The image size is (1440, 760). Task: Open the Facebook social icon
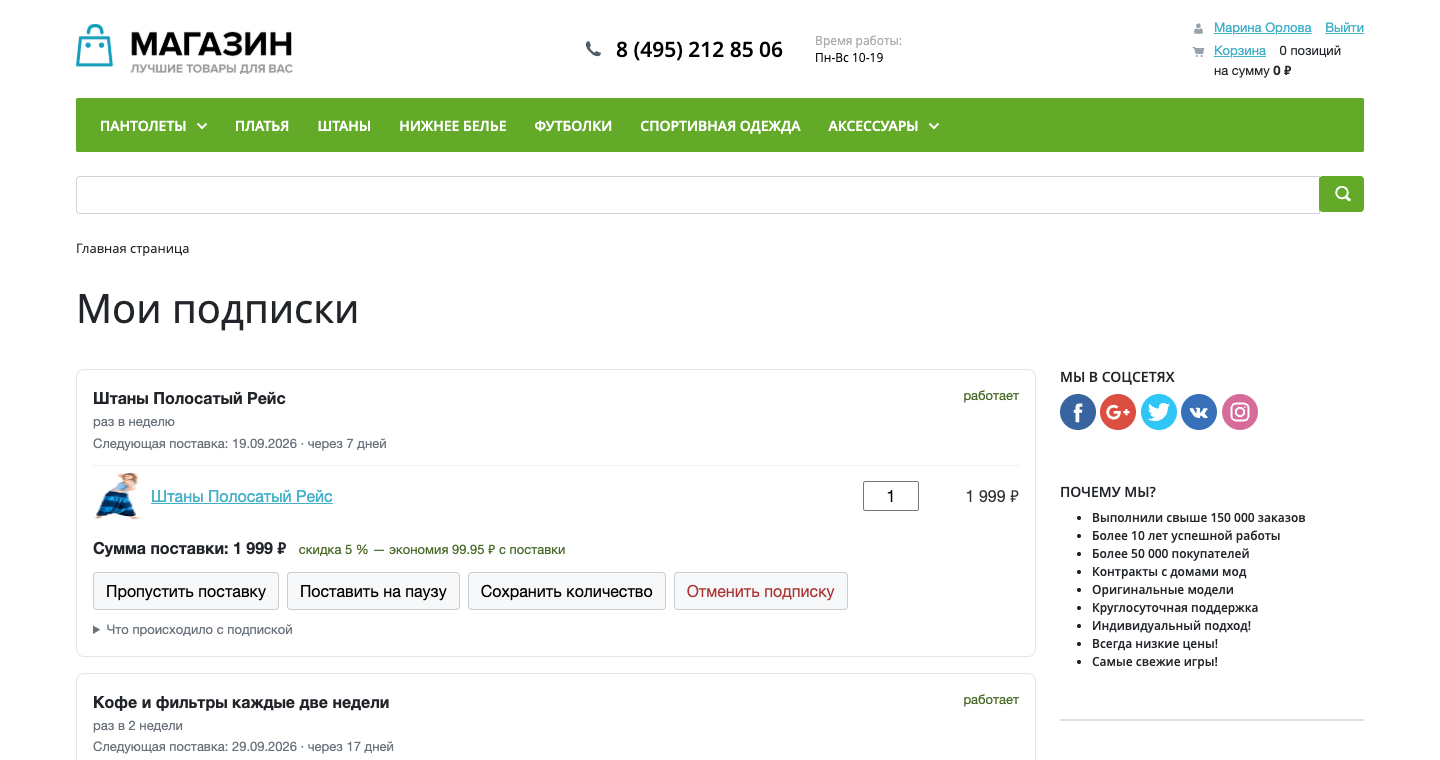click(x=1078, y=412)
